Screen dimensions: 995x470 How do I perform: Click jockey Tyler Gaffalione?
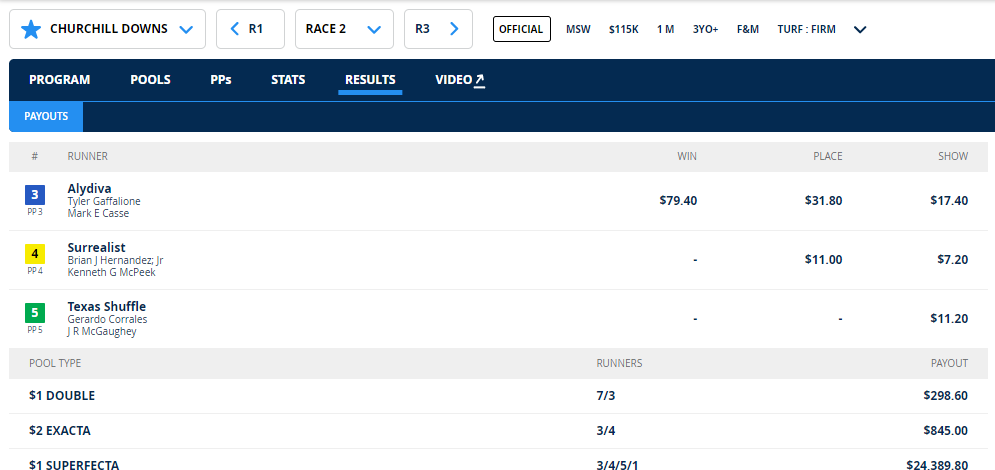104,201
